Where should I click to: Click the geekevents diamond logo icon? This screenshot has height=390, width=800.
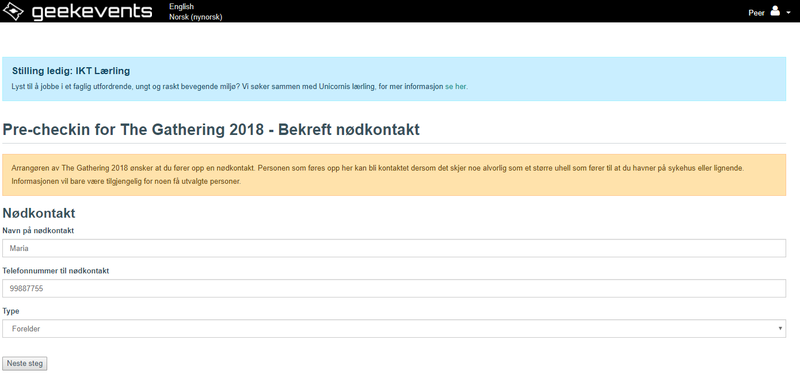(x=13, y=11)
